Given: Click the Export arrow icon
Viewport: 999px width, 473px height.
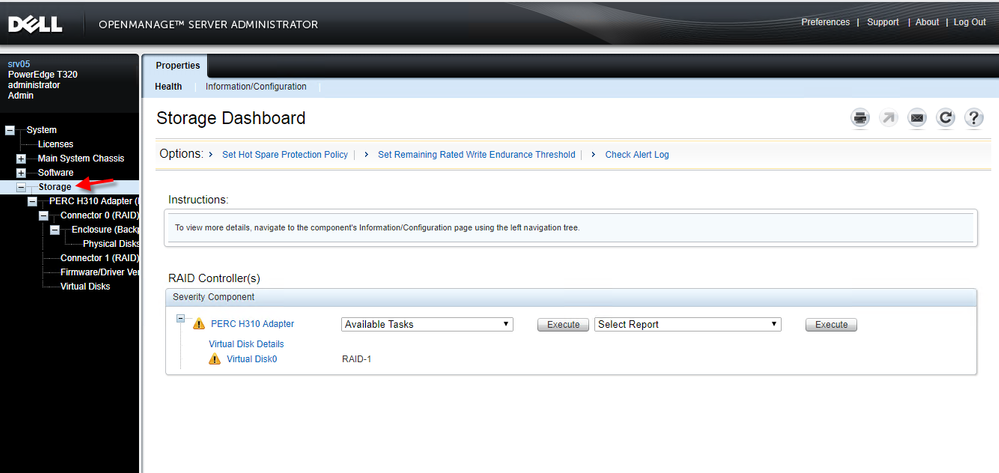Looking at the screenshot, I should (889, 118).
